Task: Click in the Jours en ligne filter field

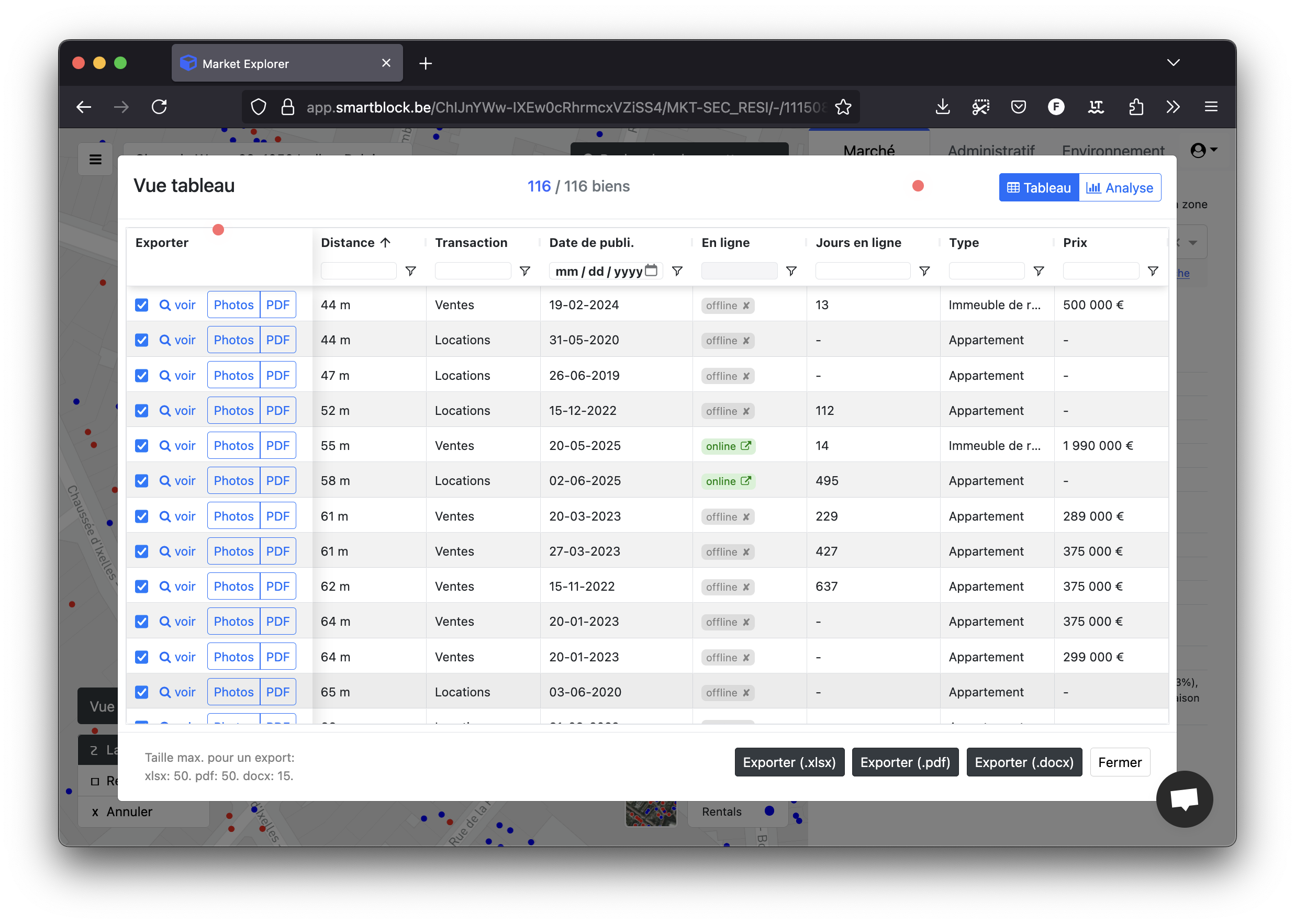Action: point(863,271)
